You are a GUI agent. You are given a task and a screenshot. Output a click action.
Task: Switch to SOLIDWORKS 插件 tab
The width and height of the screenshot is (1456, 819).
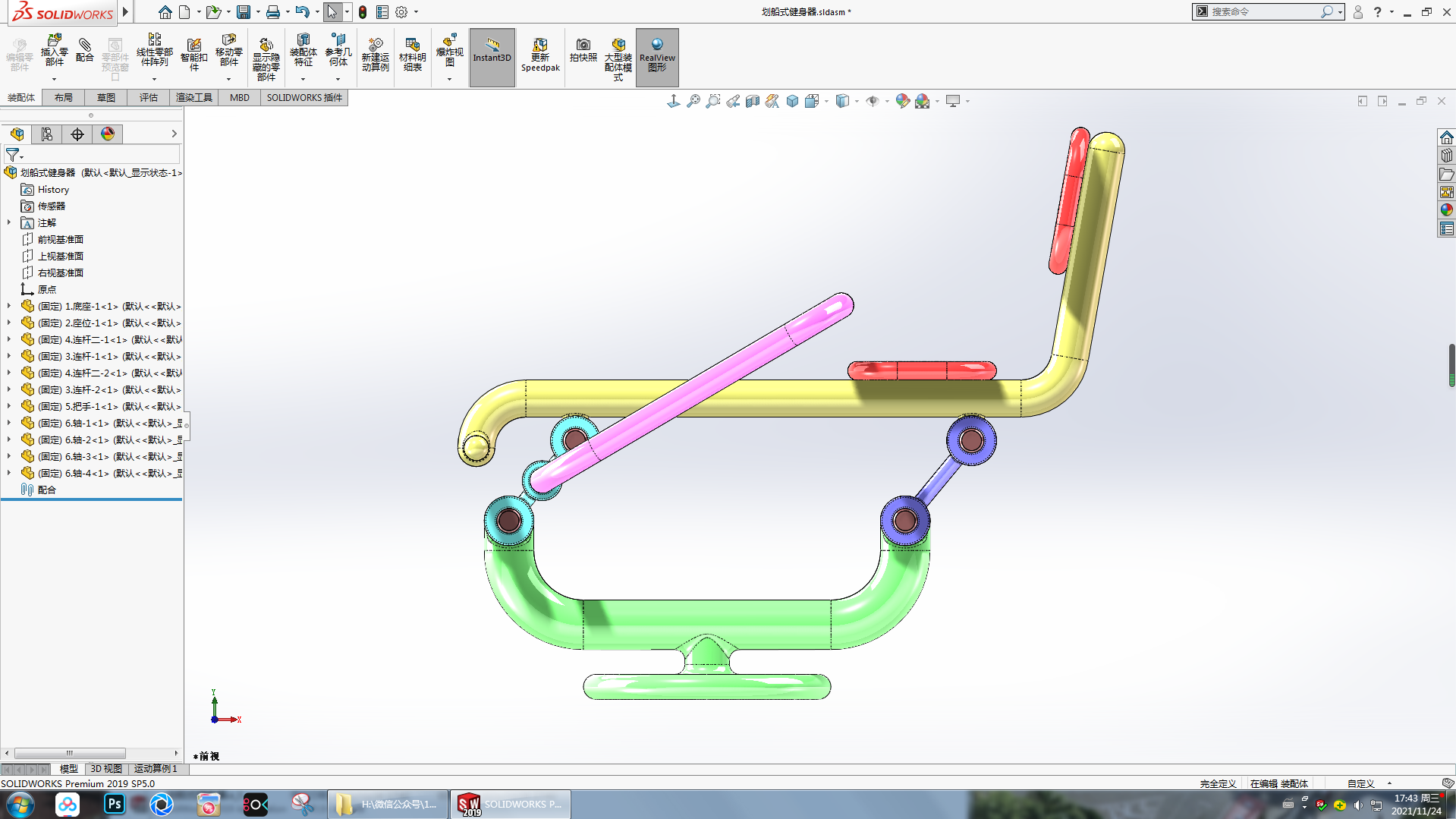point(304,97)
